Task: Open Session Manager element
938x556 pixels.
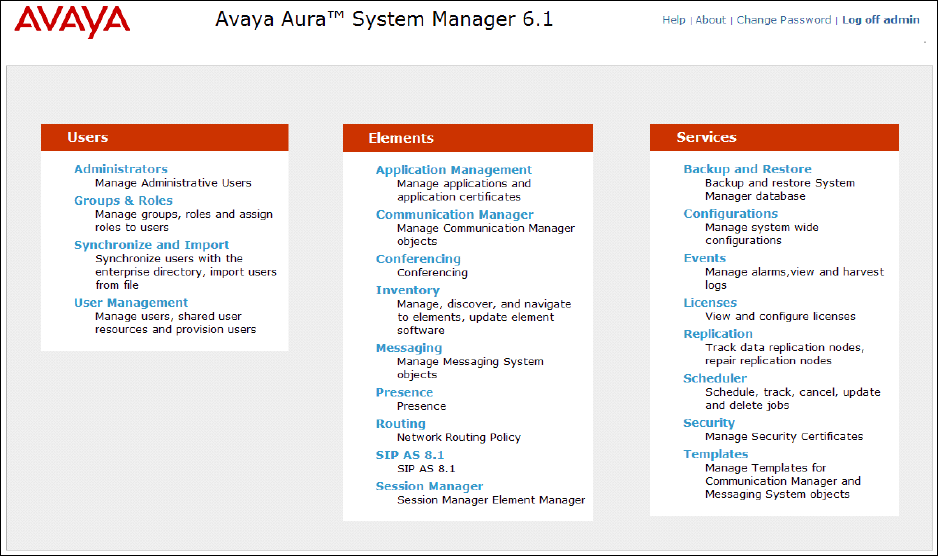Action: coord(429,486)
